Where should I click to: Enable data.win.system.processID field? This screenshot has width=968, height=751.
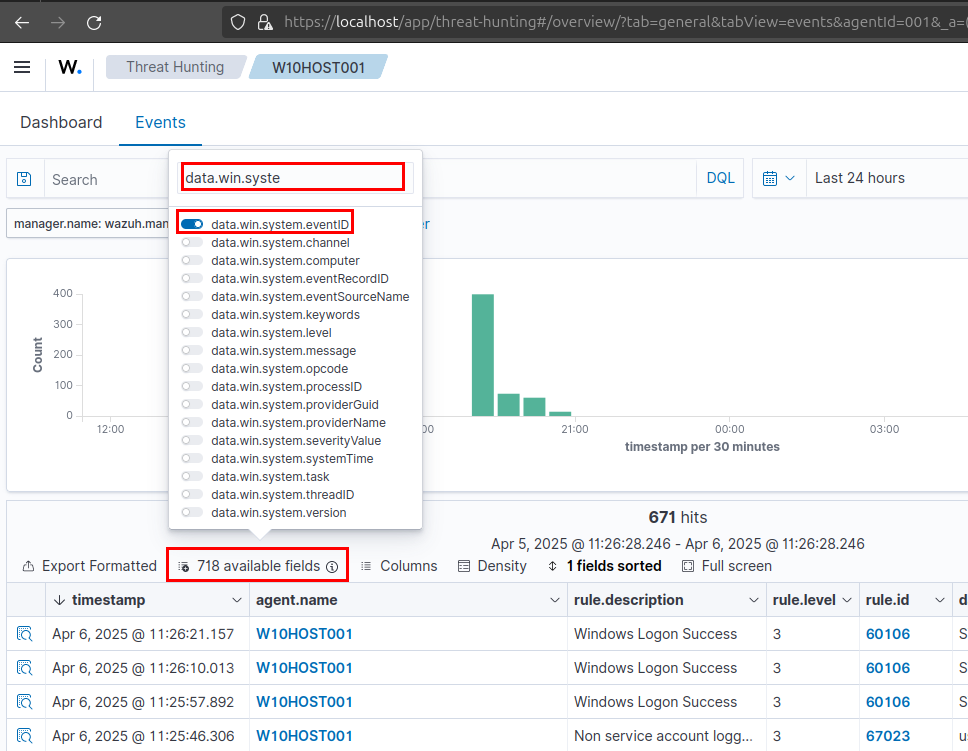pyautogui.click(x=192, y=386)
